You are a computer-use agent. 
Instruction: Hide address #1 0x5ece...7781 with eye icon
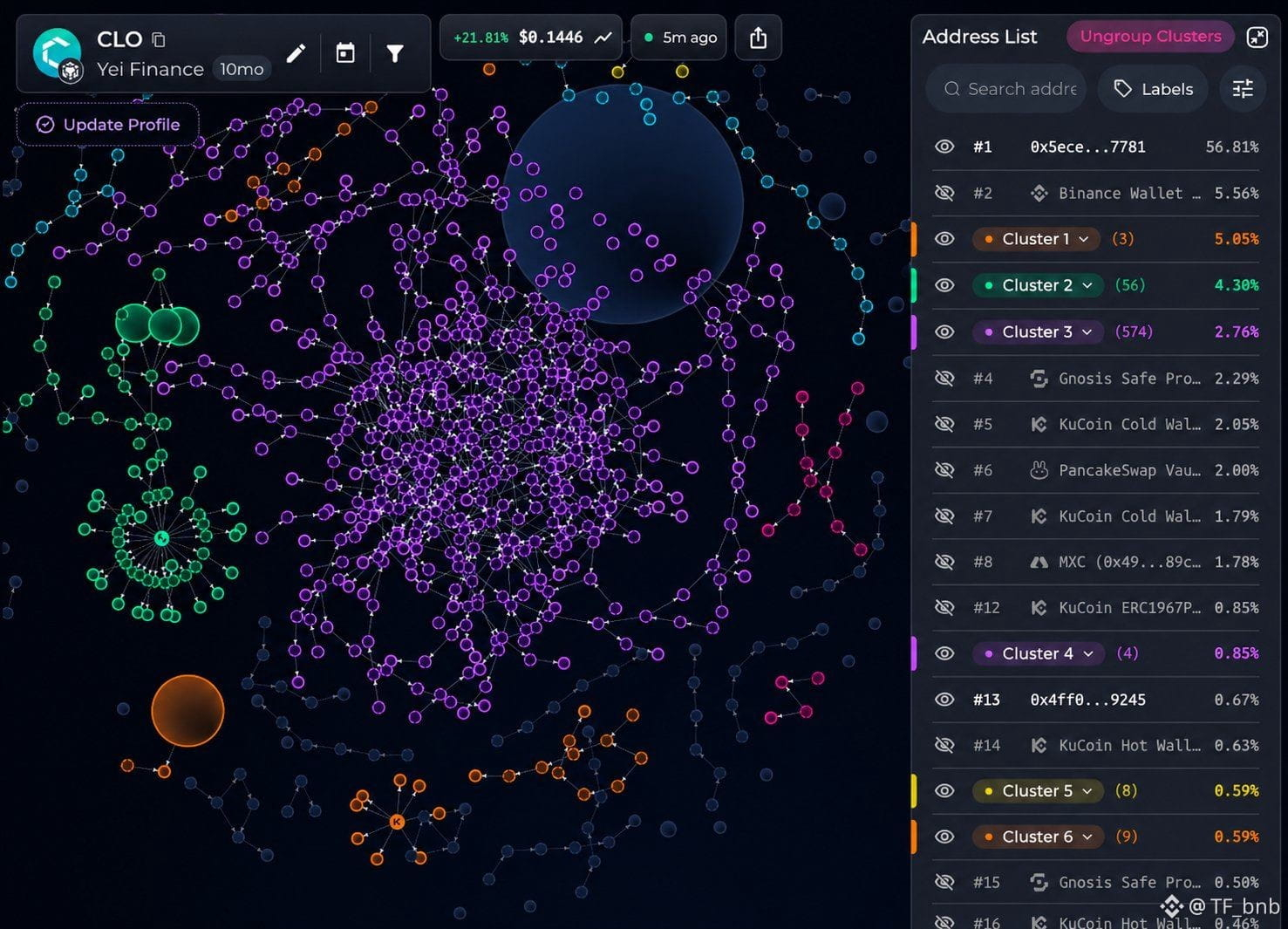point(944,147)
